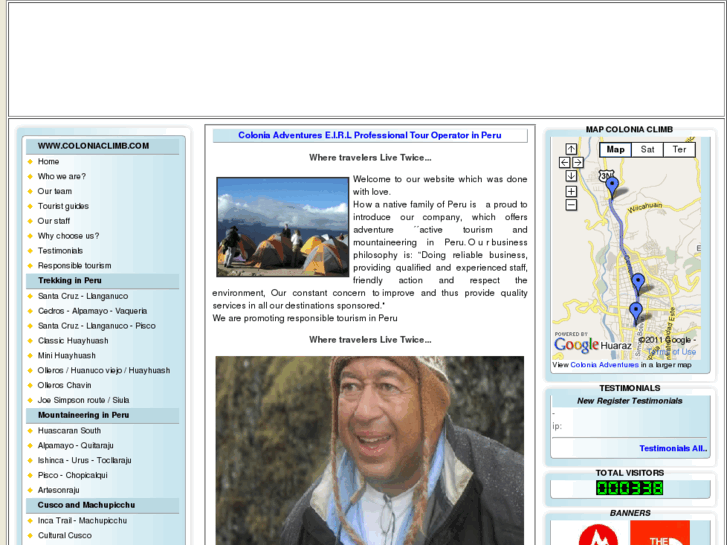Open Pisco - Chopicalqui climb
This screenshot has height=545, width=727.
(x=72, y=475)
